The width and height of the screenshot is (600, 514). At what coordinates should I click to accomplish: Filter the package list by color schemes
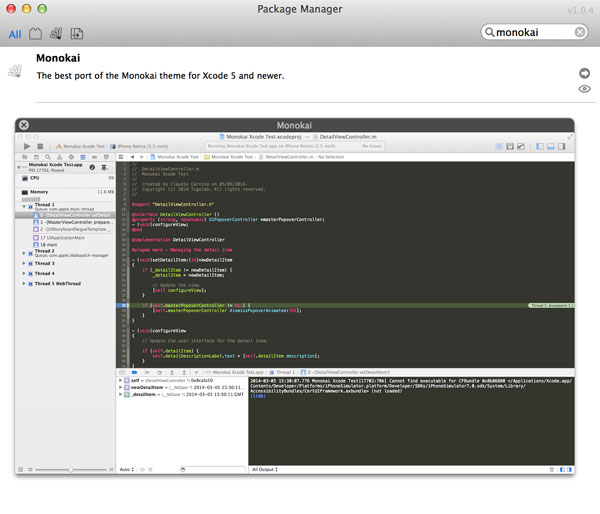click(56, 34)
